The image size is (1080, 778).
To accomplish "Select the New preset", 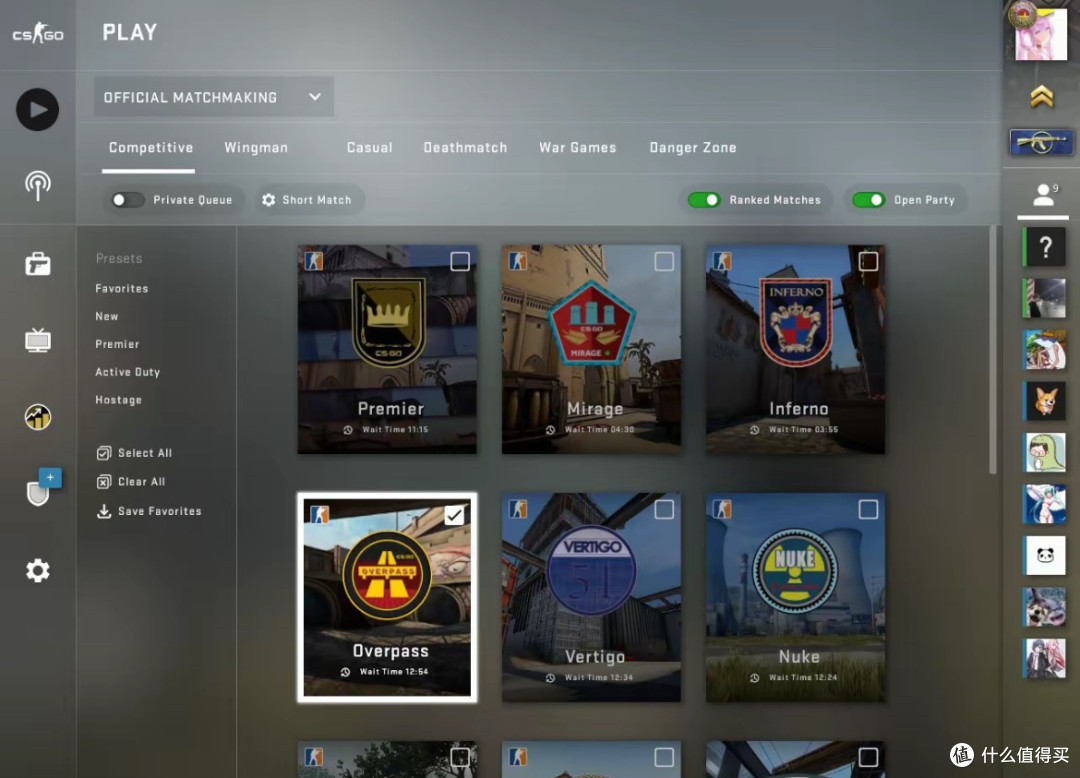I will (107, 316).
